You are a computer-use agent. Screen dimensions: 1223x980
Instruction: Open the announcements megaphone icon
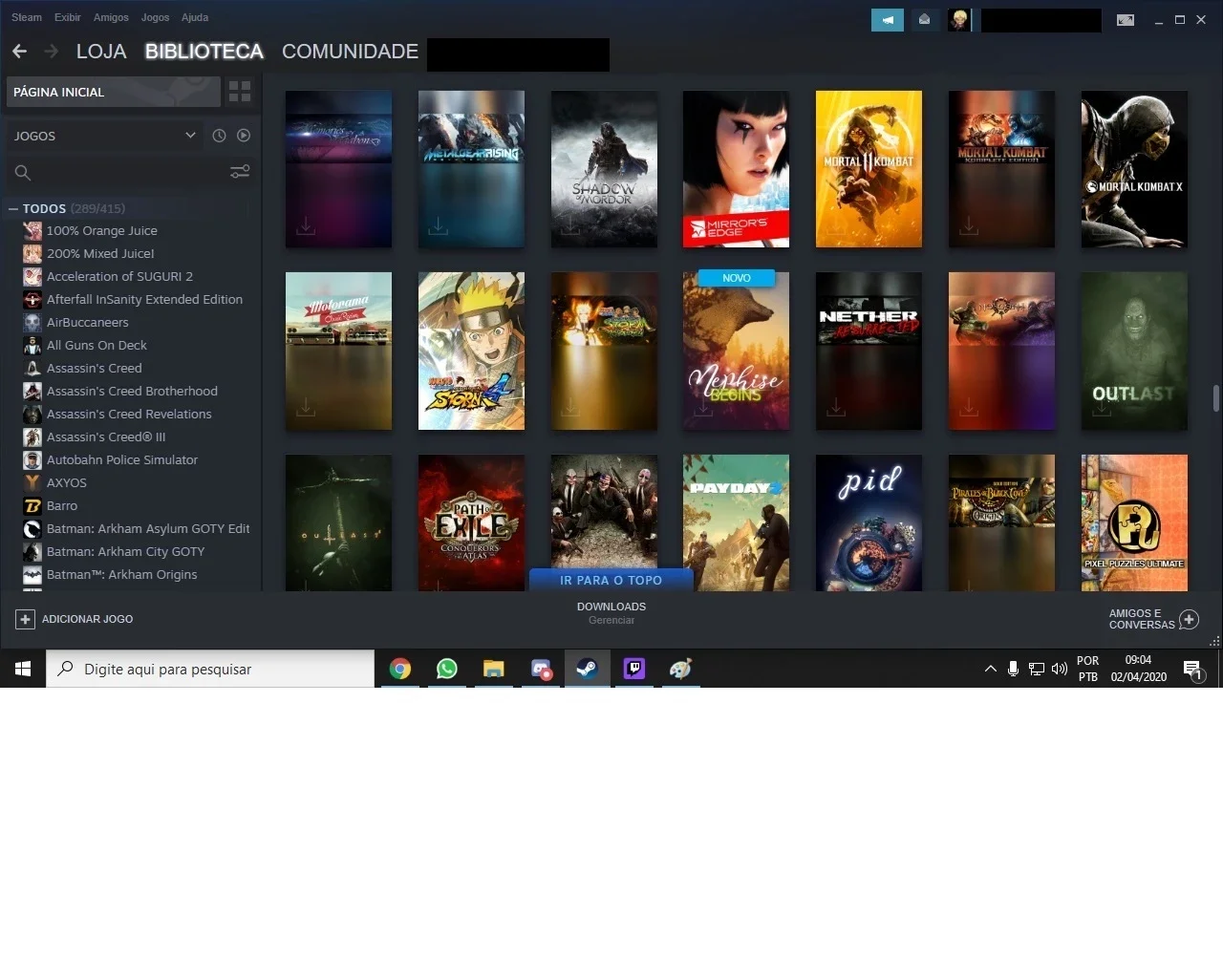[x=888, y=19]
